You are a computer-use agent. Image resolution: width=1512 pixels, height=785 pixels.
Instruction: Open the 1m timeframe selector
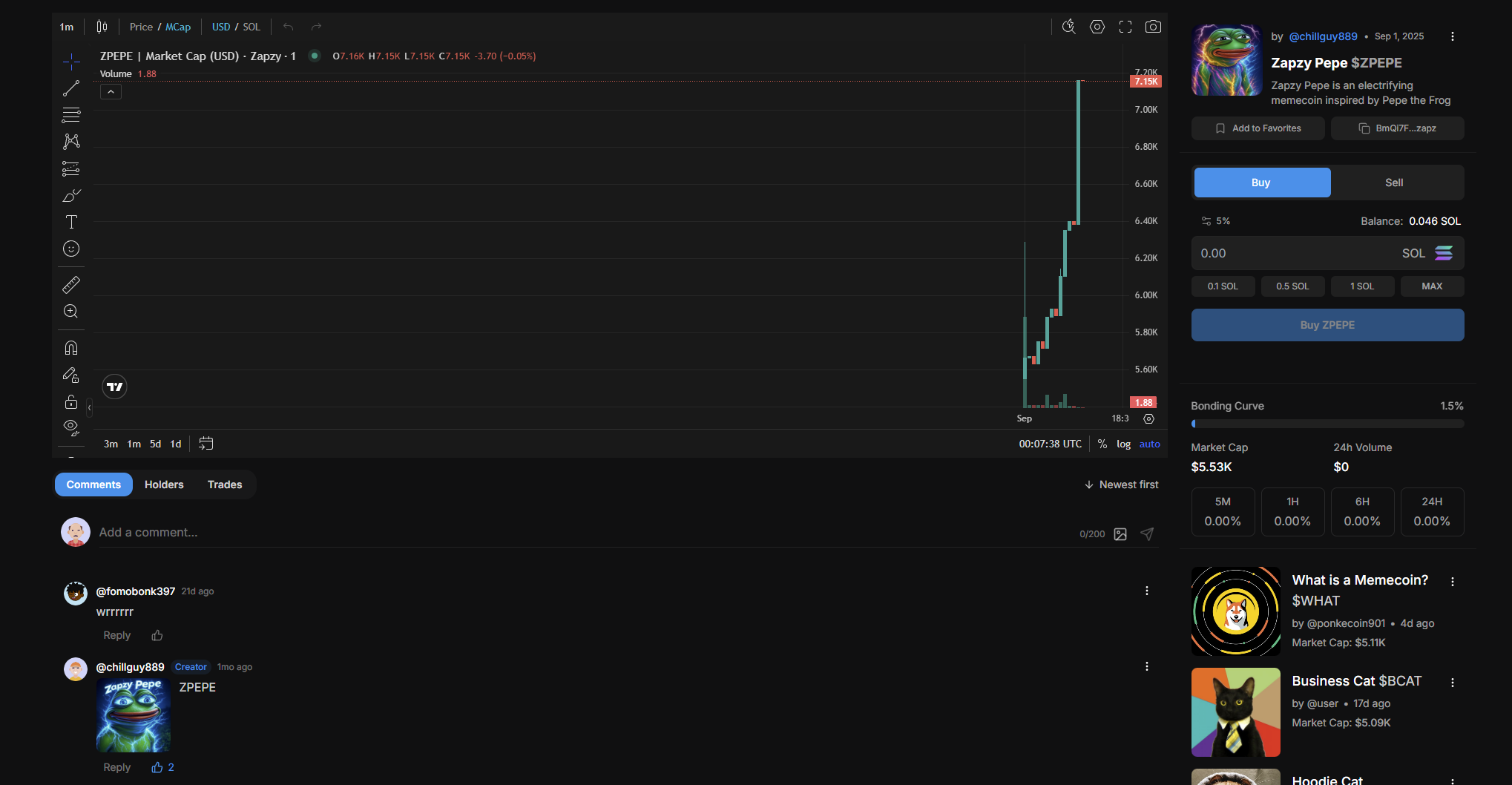click(66, 27)
